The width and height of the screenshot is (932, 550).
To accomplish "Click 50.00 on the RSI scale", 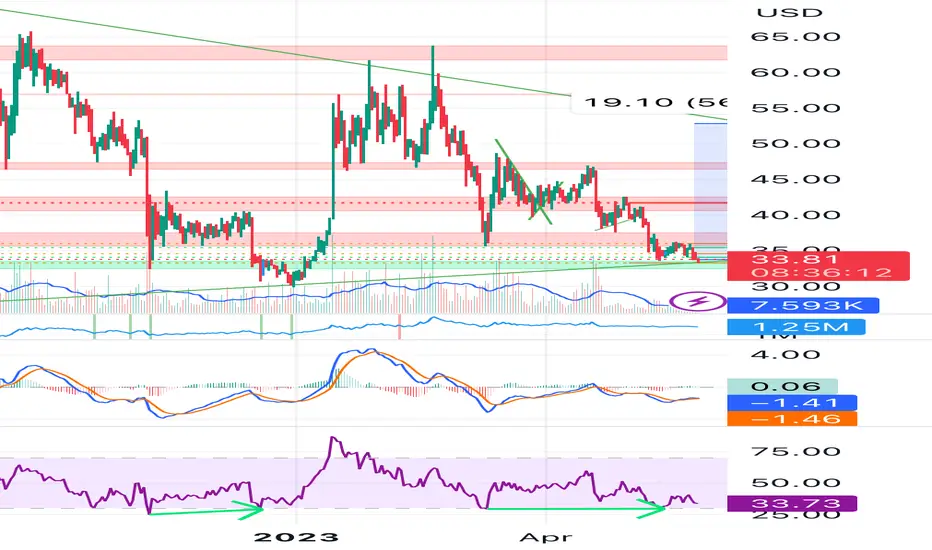I will (x=795, y=483).
